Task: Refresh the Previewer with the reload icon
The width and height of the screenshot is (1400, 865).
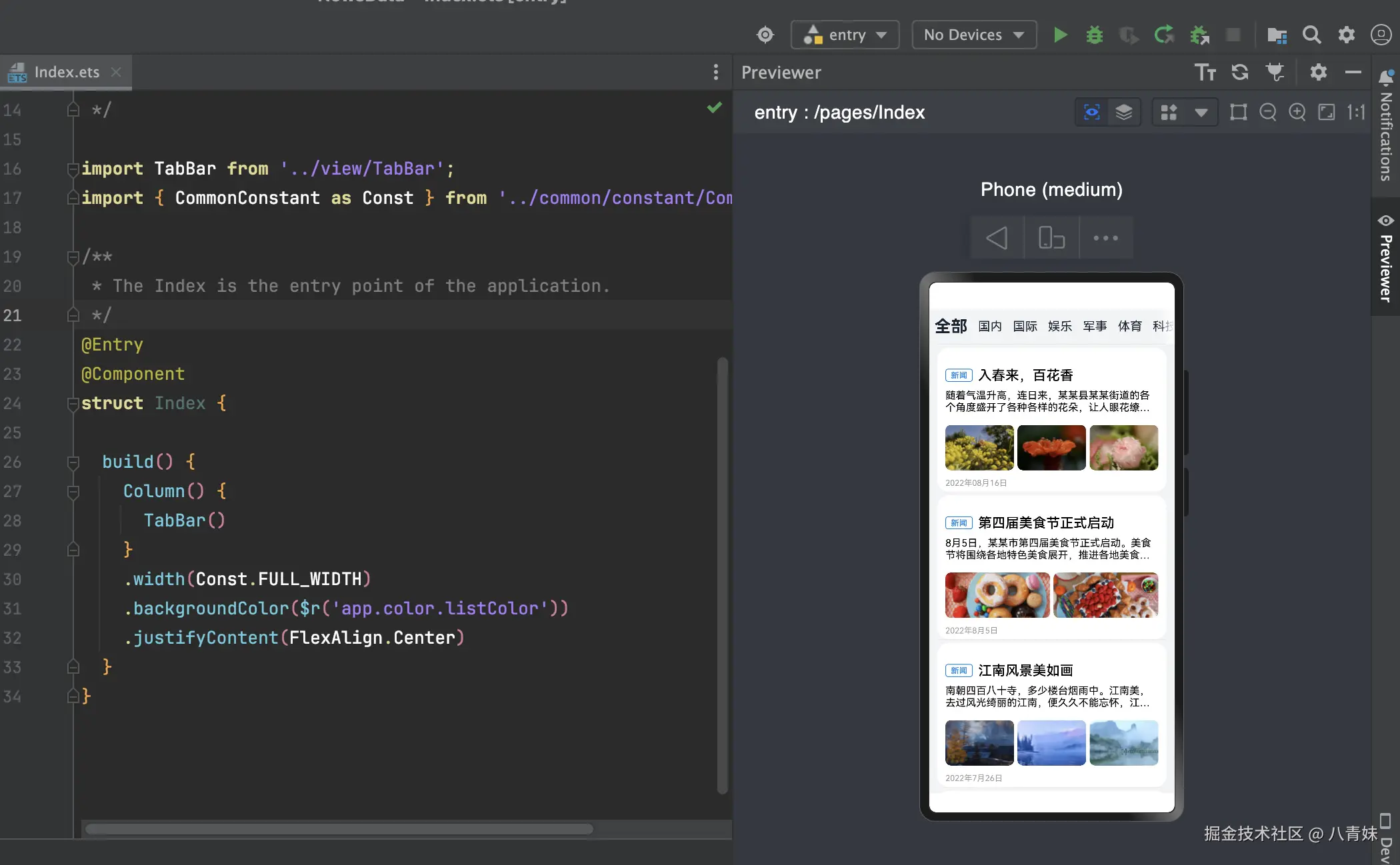Action: tap(1240, 72)
